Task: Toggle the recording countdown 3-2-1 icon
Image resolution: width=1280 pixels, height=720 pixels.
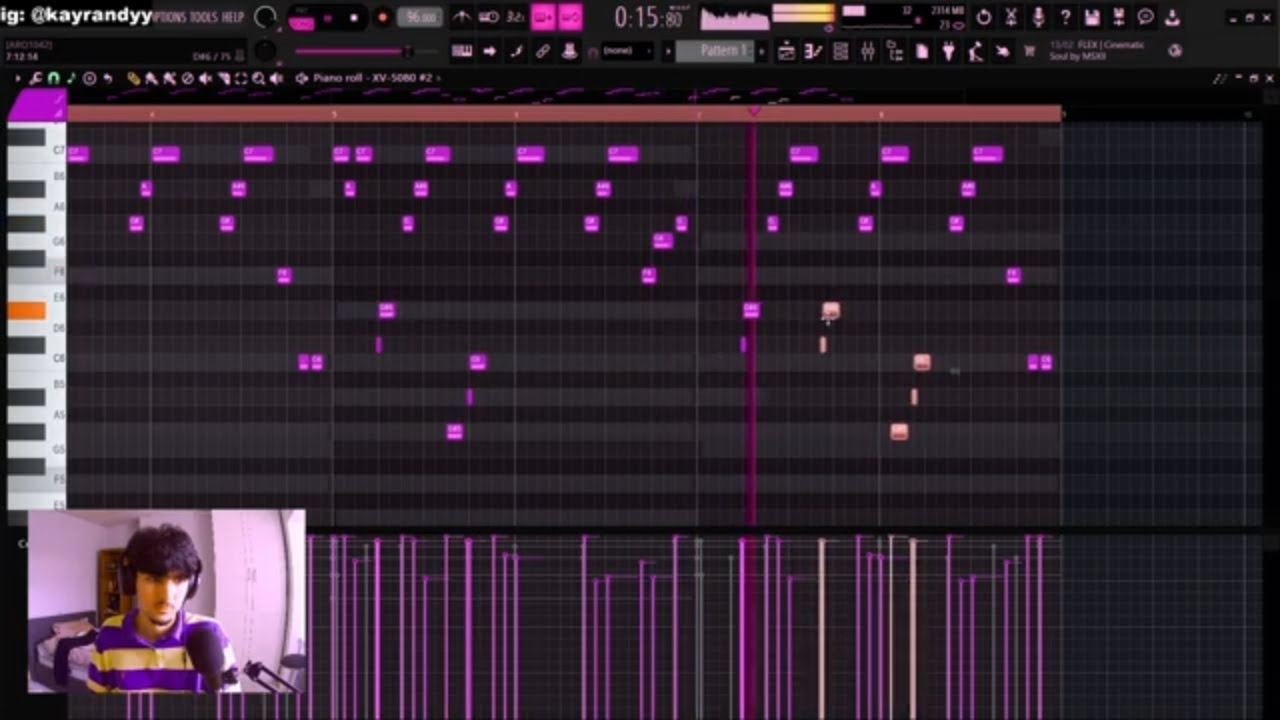Action: (515, 17)
